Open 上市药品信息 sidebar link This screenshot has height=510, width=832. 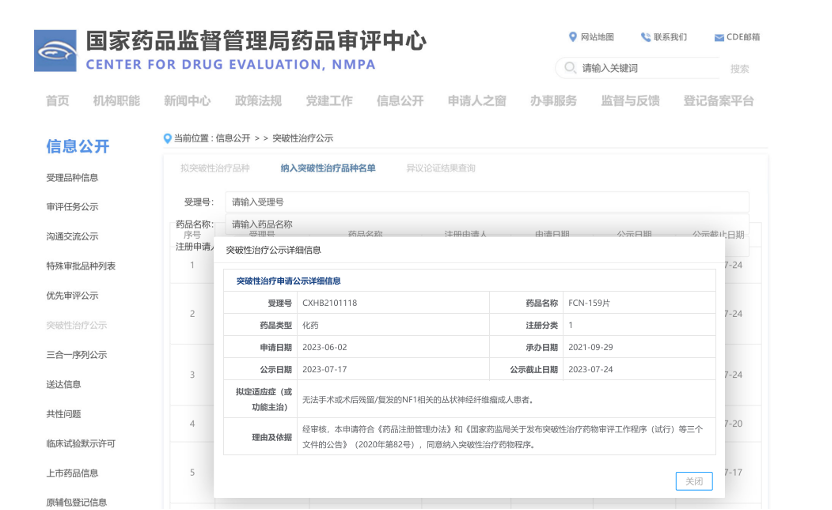pyautogui.click(x=72, y=473)
